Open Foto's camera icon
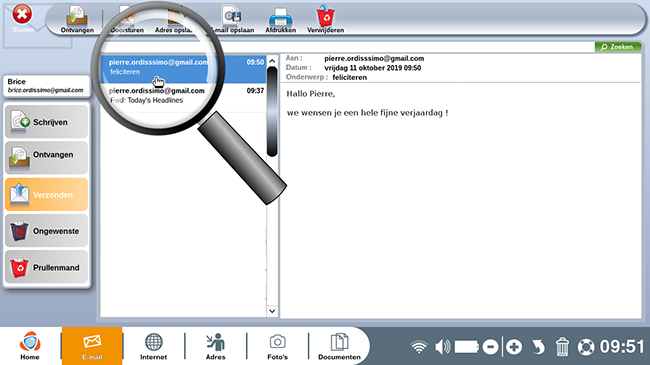Screen dimensions: 650x365 pos(277,346)
